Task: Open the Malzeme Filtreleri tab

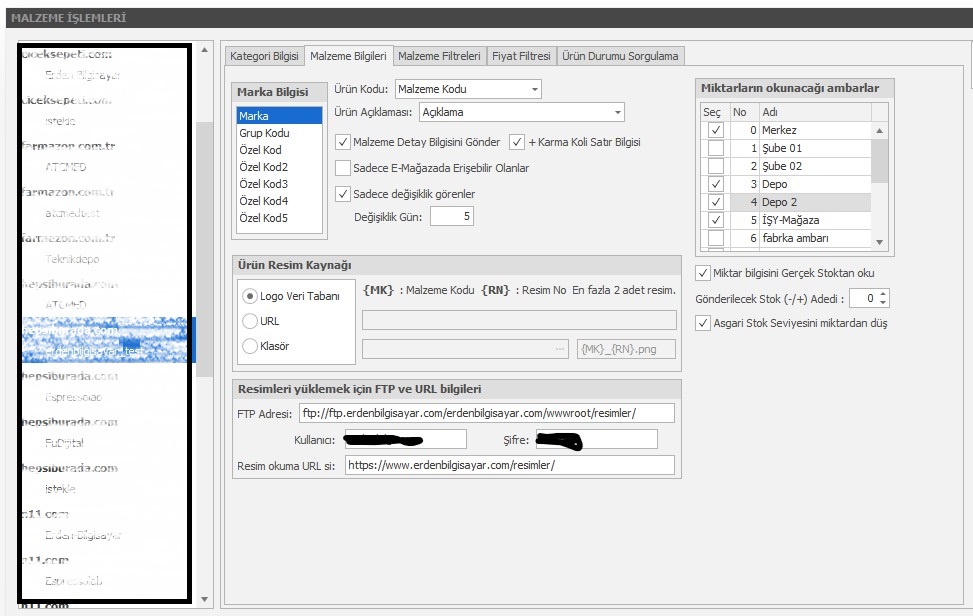Action: pyautogui.click(x=439, y=57)
